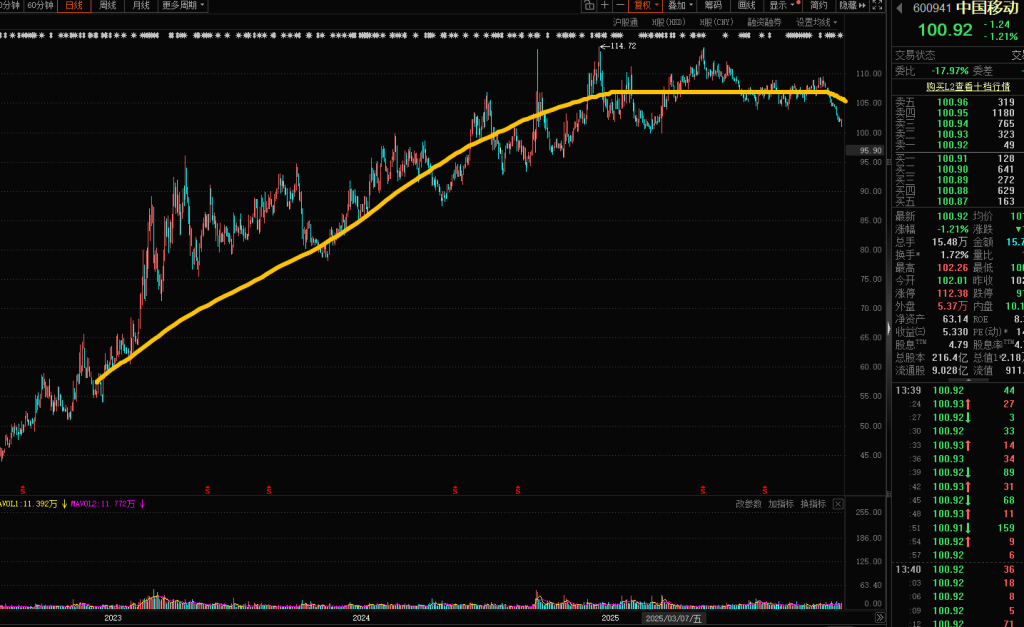The width and height of the screenshot is (1024, 627).
Task: Click the fullscreen expand icon
Action: point(877,6)
